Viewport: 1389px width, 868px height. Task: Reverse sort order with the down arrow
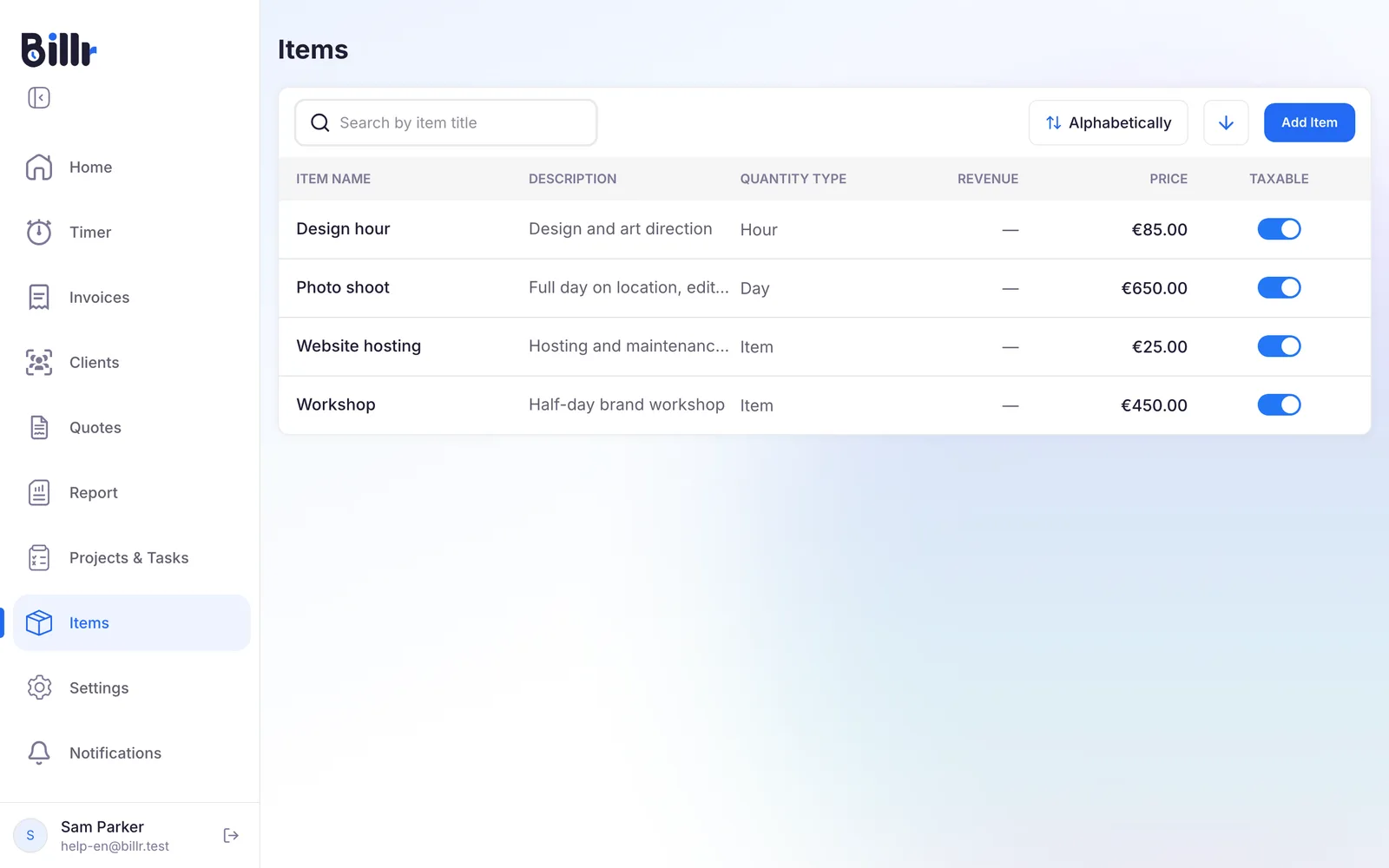point(1226,122)
